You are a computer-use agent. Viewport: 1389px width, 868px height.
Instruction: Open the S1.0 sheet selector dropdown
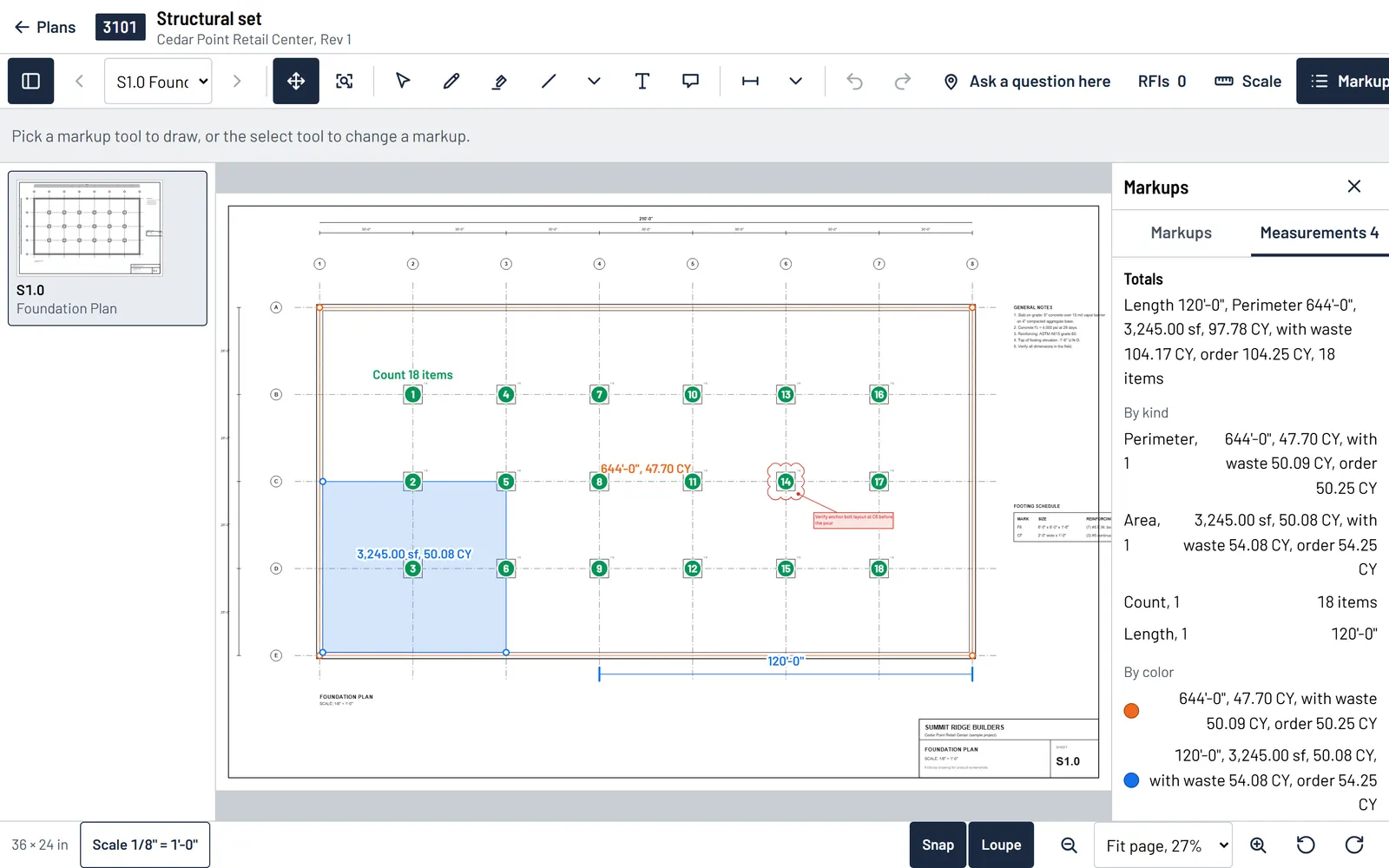(x=158, y=81)
